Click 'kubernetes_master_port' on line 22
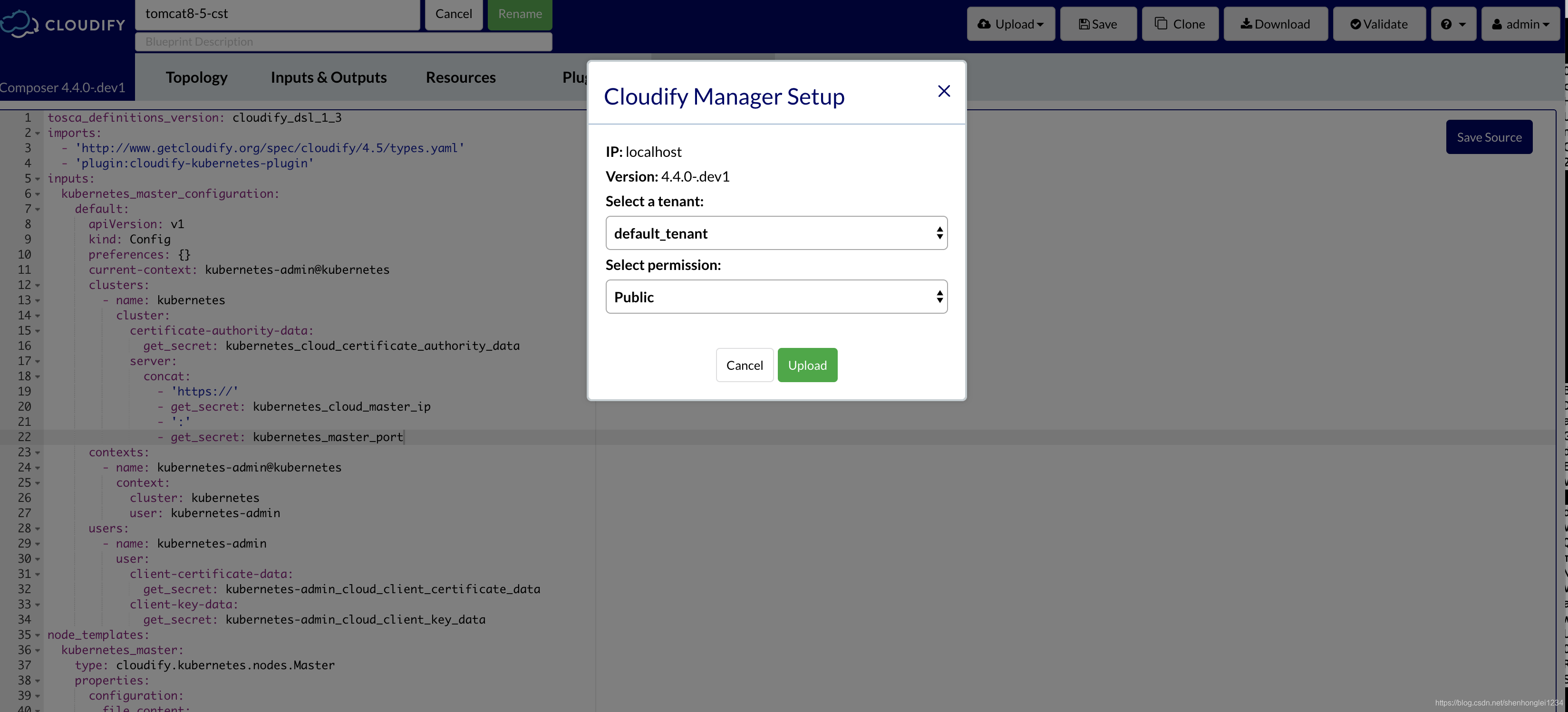1568x712 pixels. click(328, 437)
